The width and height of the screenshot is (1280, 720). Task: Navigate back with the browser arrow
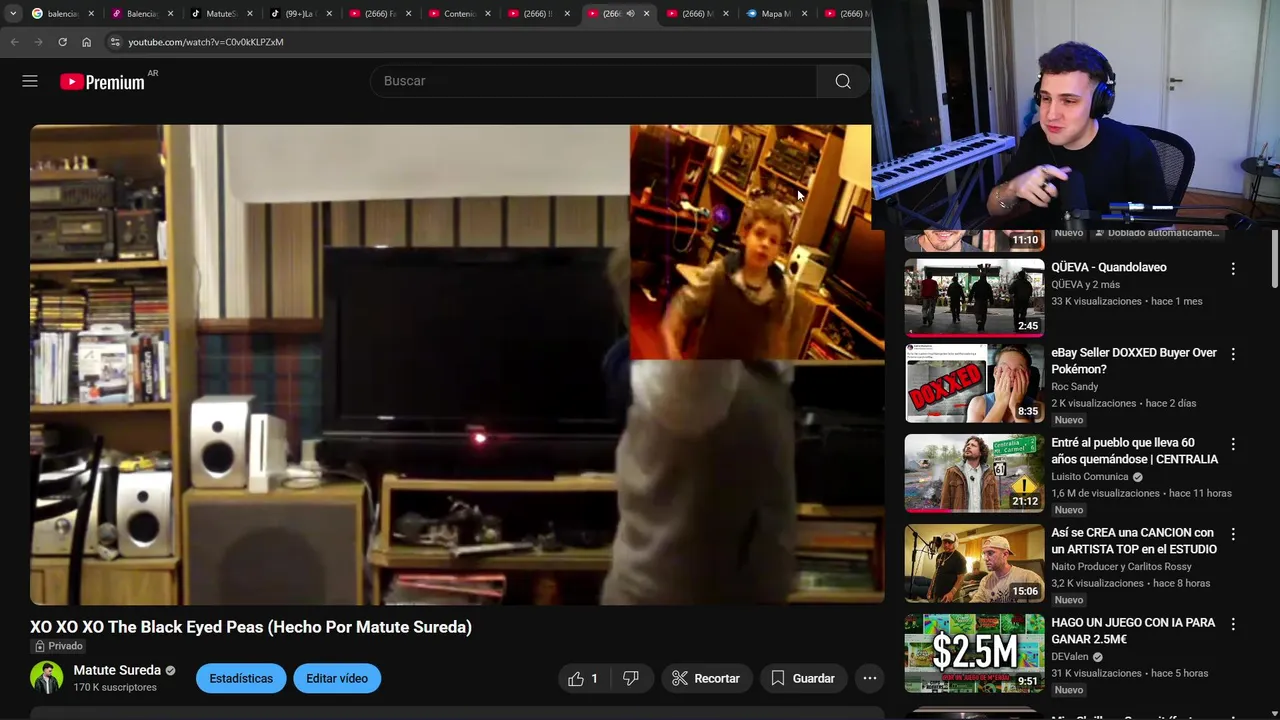point(14,42)
